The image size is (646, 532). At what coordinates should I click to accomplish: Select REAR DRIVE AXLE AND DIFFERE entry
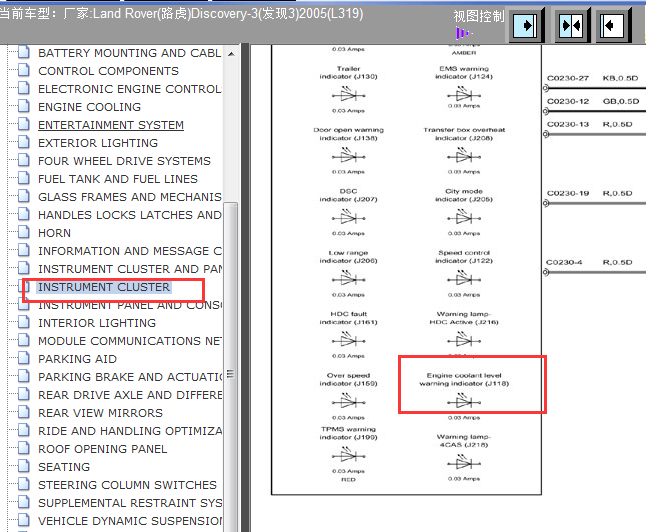click(x=130, y=395)
